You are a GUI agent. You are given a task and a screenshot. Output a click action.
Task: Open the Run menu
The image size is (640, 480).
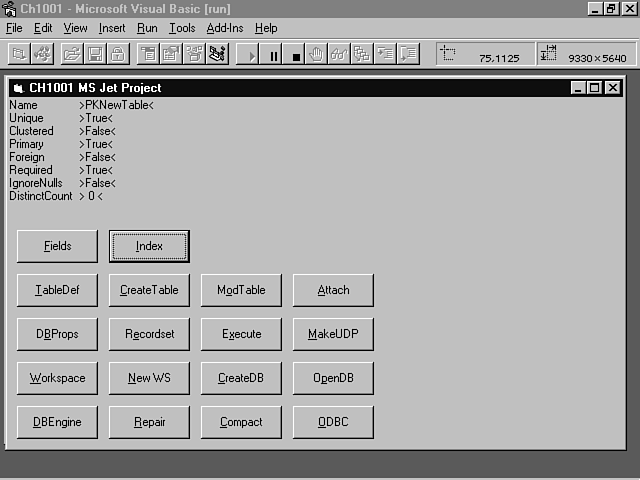(x=147, y=28)
